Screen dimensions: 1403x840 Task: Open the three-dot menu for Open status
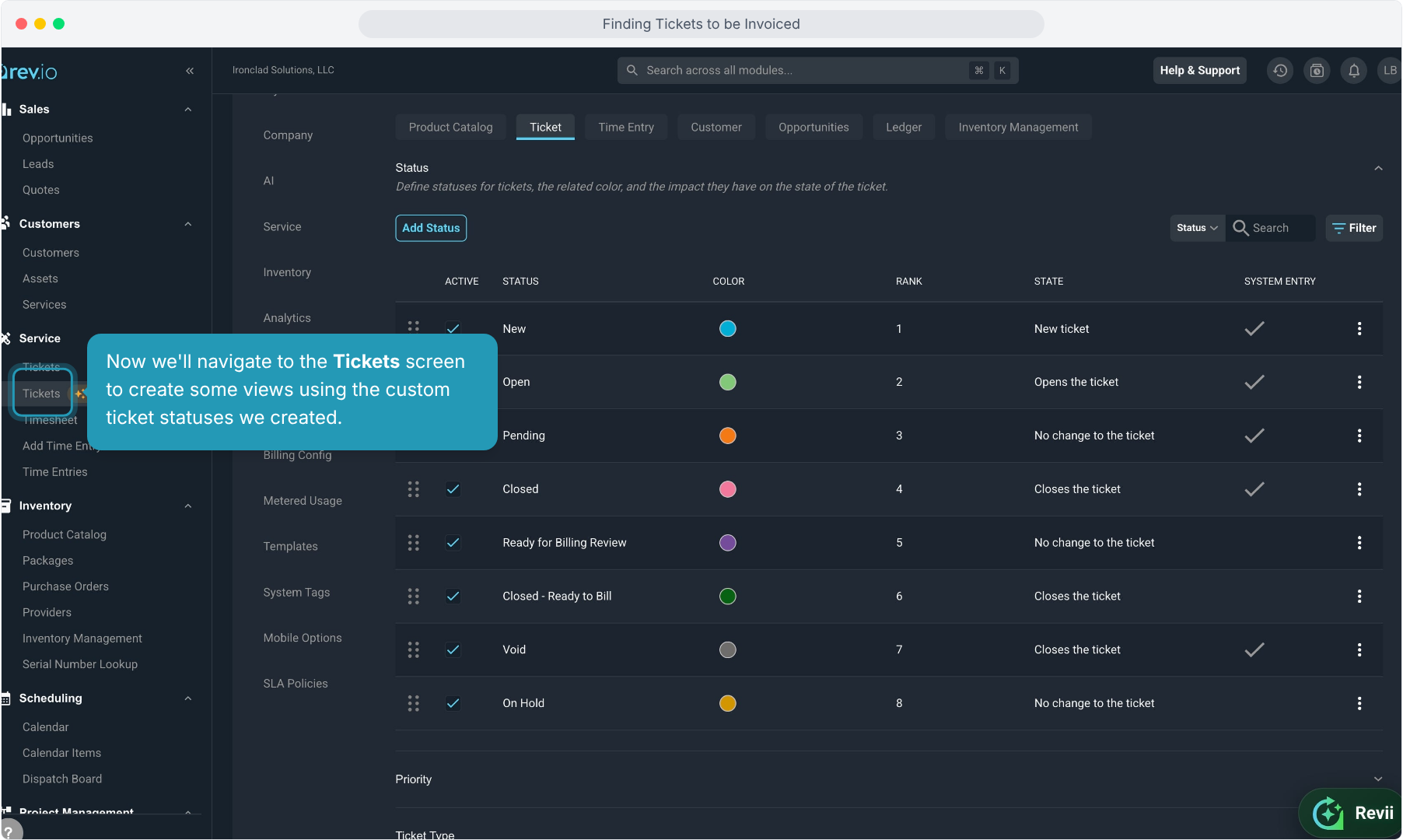[x=1359, y=382]
